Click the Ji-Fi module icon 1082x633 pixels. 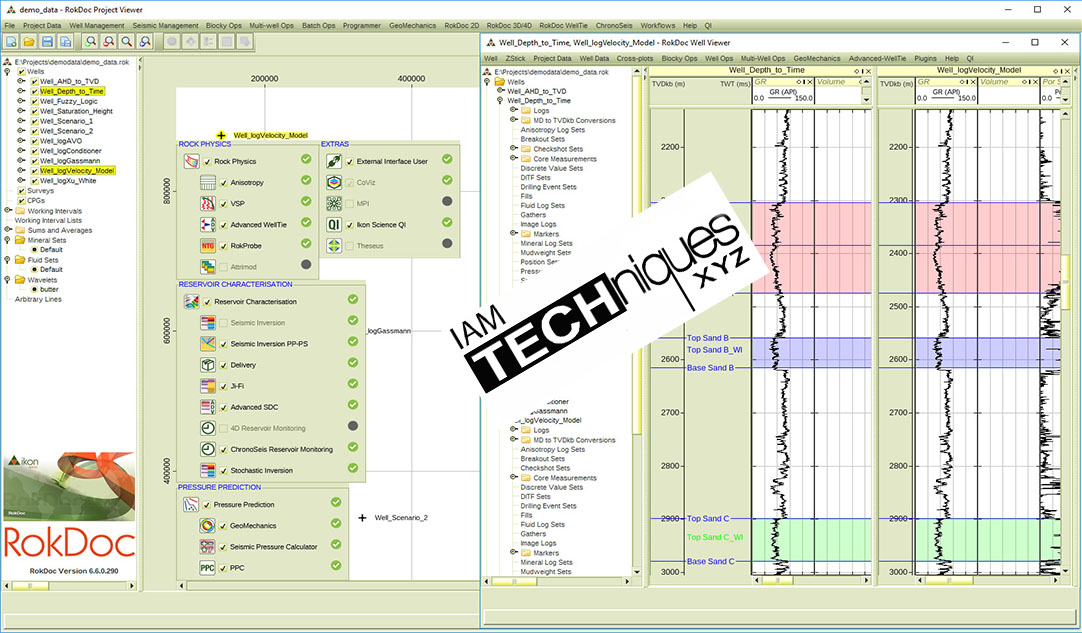(x=208, y=386)
